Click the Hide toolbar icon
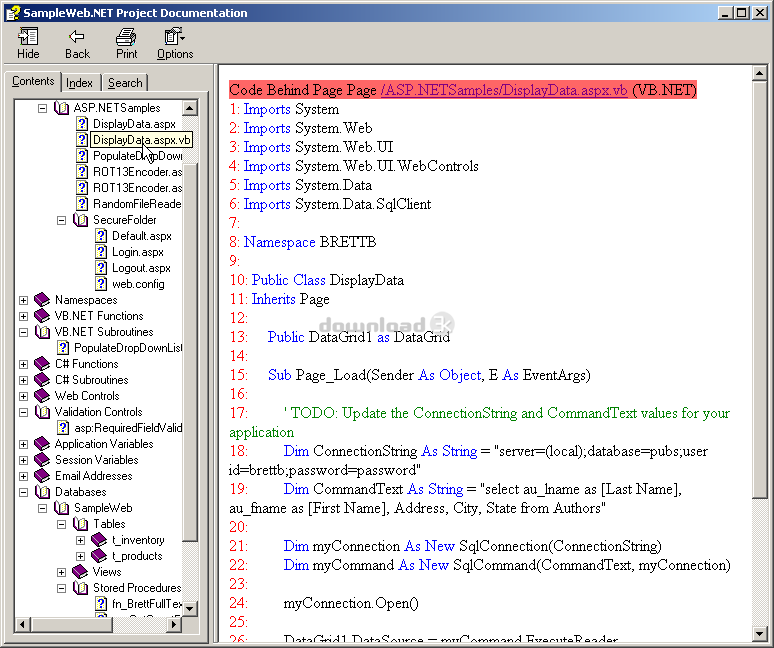Image resolution: width=774 pixels, height=648 pixels. tap(28, 37)
